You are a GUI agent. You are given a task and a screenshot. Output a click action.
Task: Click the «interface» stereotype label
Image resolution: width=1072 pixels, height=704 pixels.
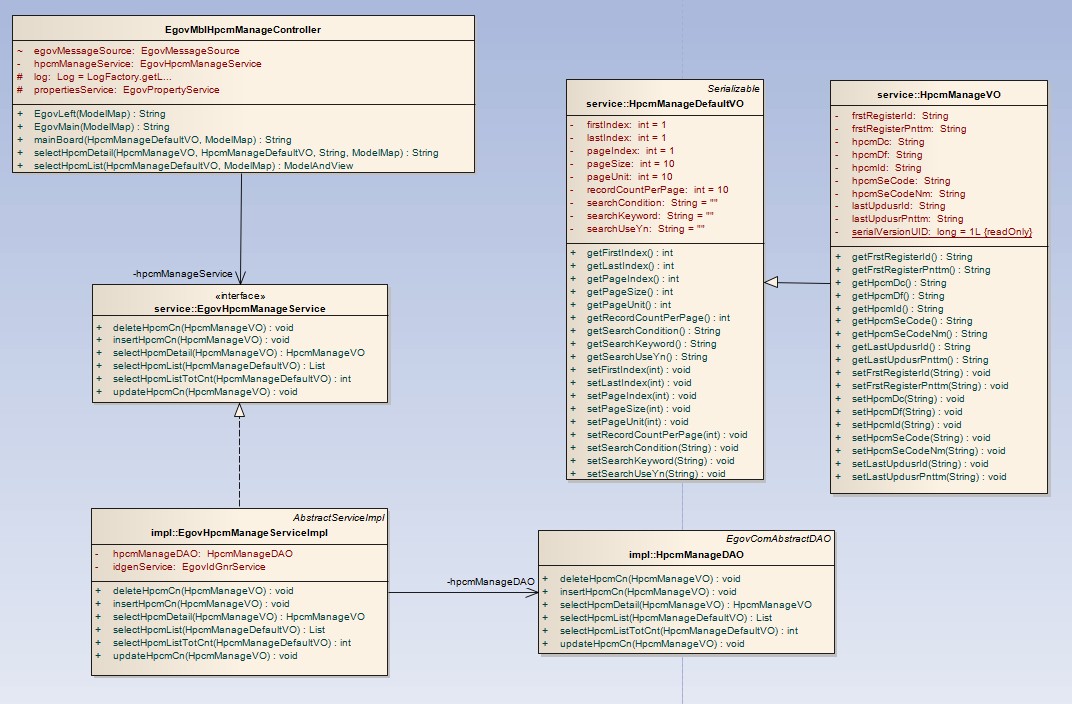coord(240,296)
